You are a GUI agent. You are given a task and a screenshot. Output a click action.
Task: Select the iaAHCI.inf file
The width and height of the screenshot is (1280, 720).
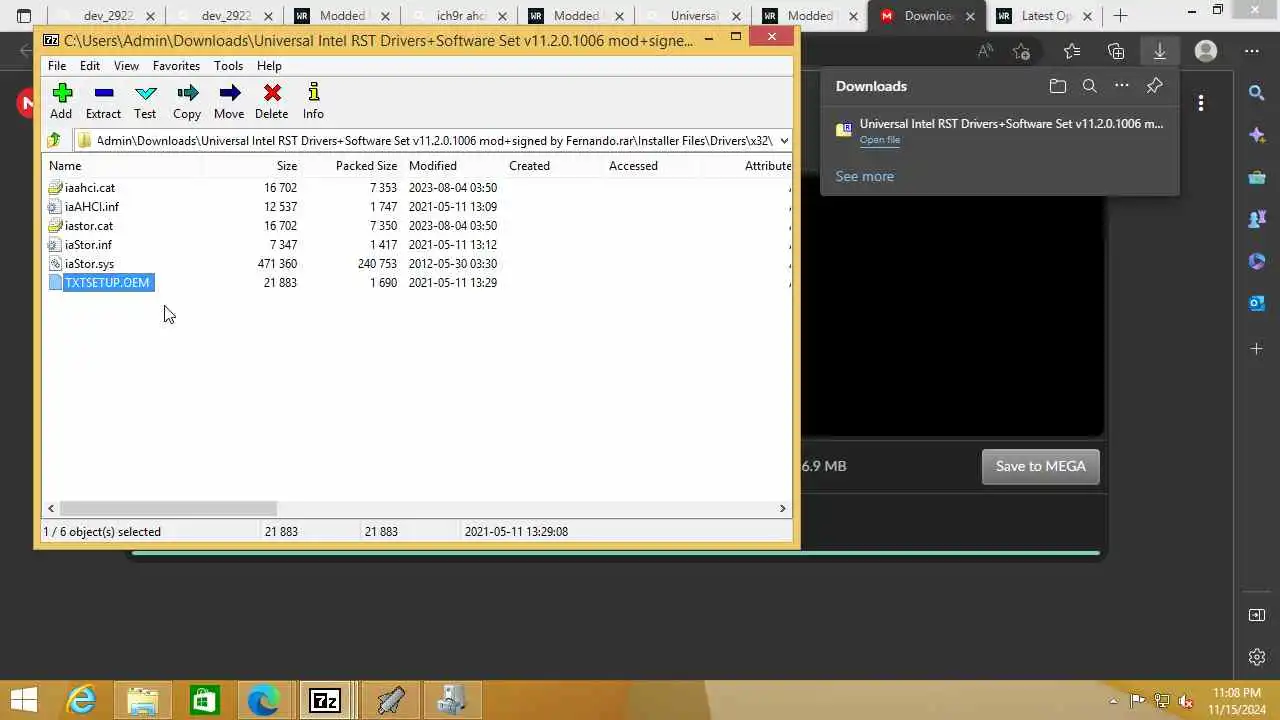click(x=92, y=207)
